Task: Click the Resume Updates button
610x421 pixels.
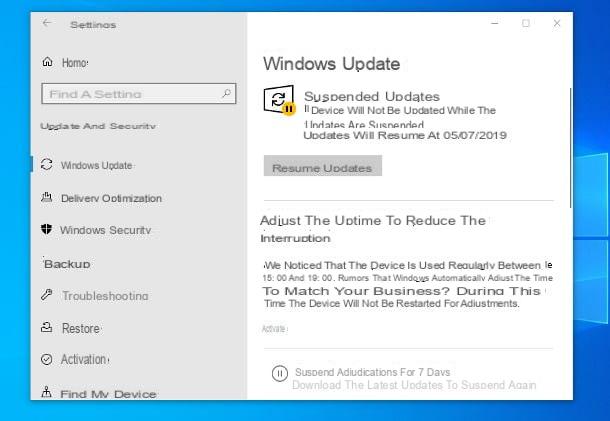Action: (x=323, y=166)
